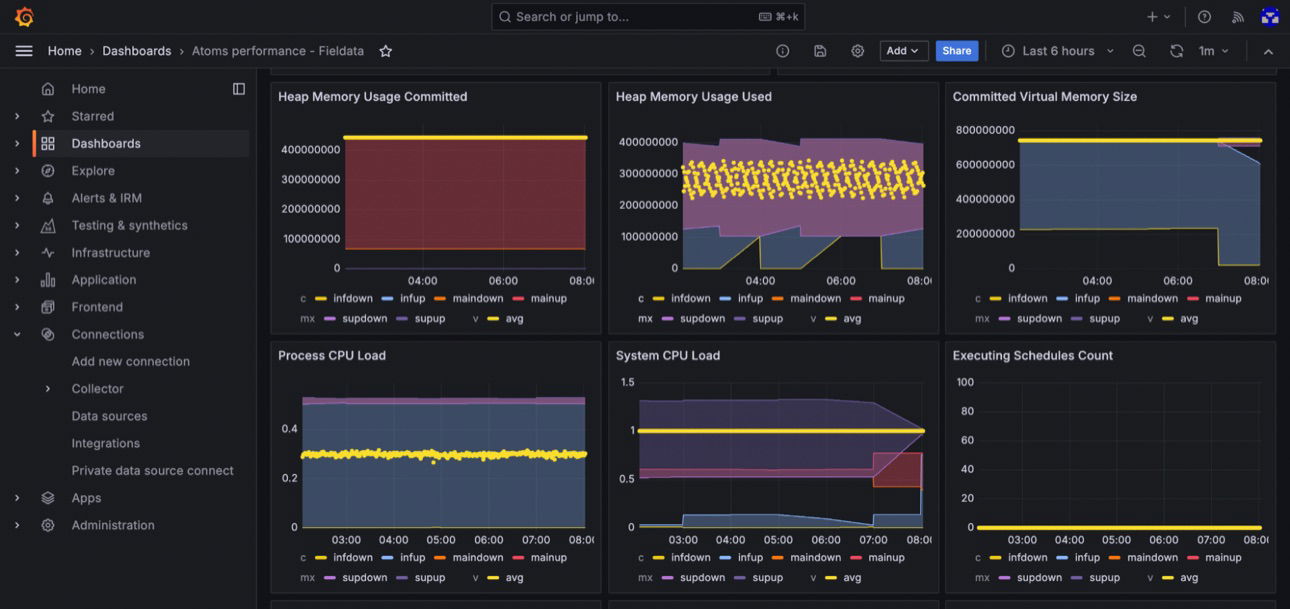This screenshot has height=609, width=1290.
Task: Click the Apps stack icon
Action: pos(48,498)
